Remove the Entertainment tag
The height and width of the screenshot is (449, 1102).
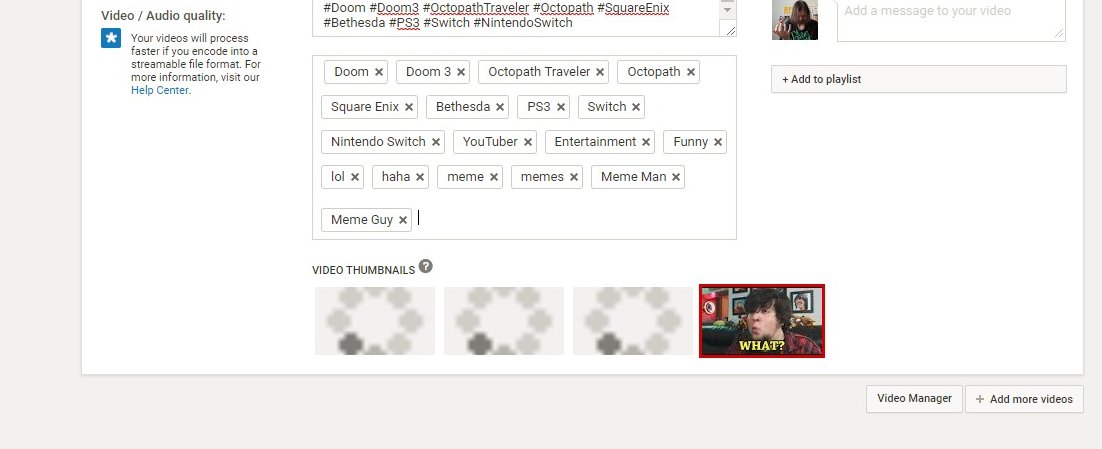(x=646, y=143)
